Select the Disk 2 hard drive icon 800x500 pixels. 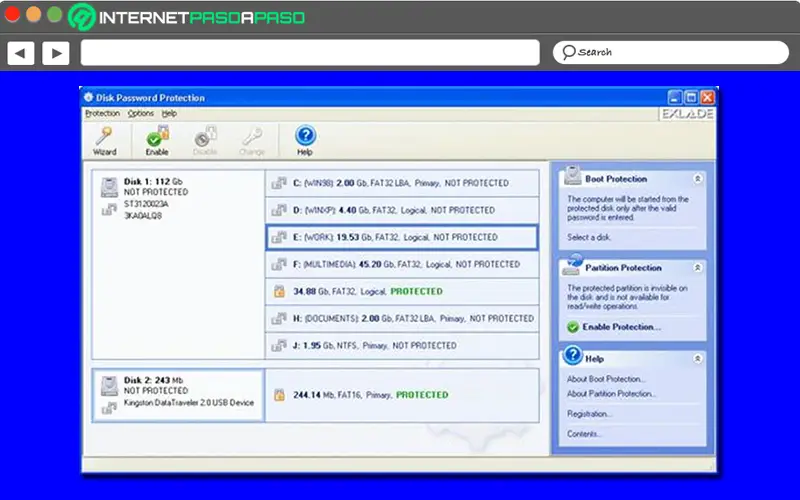pos(109,386)
